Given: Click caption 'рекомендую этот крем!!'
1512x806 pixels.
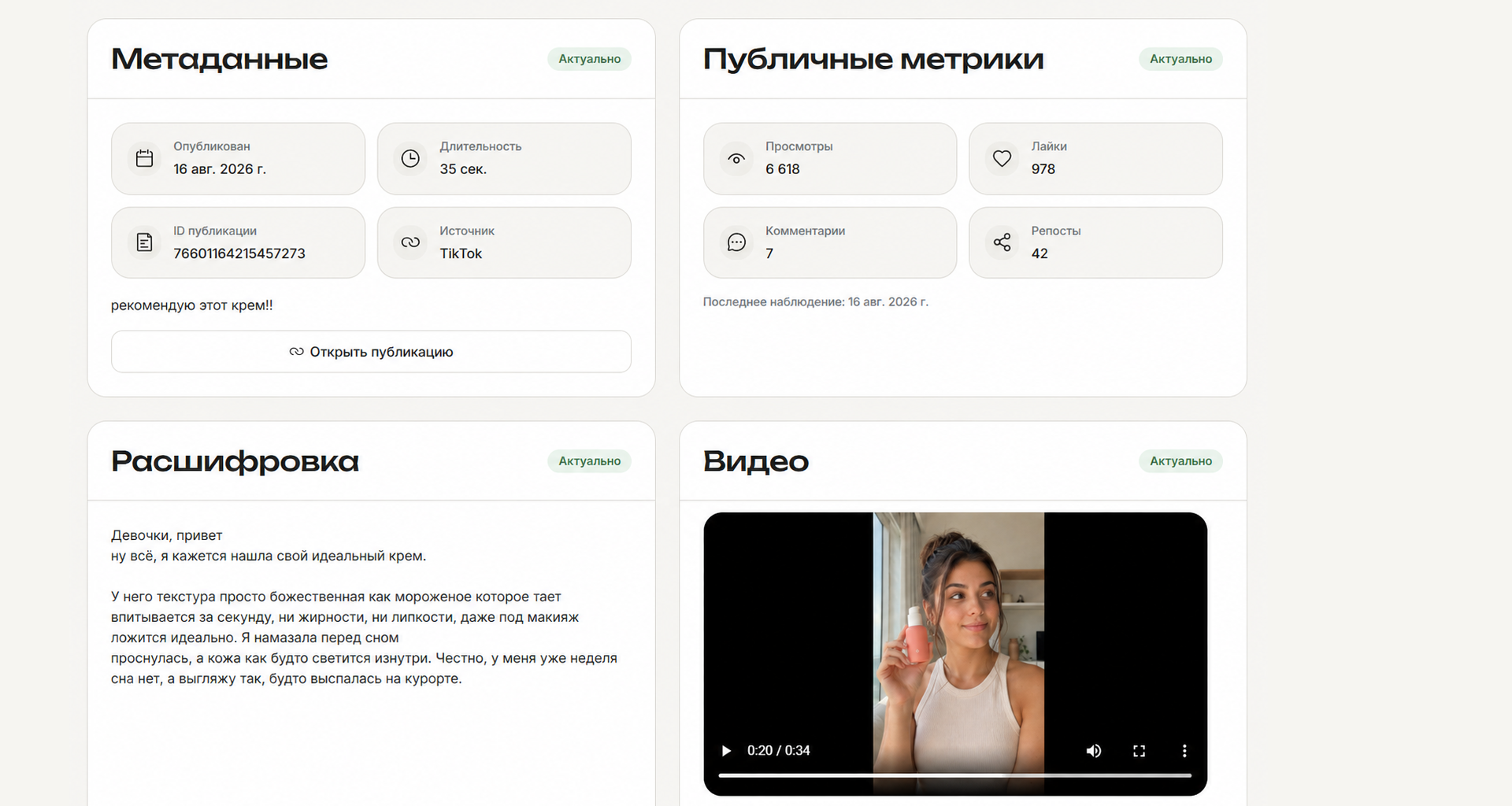Looking at the screenshot, I should 192,305.
